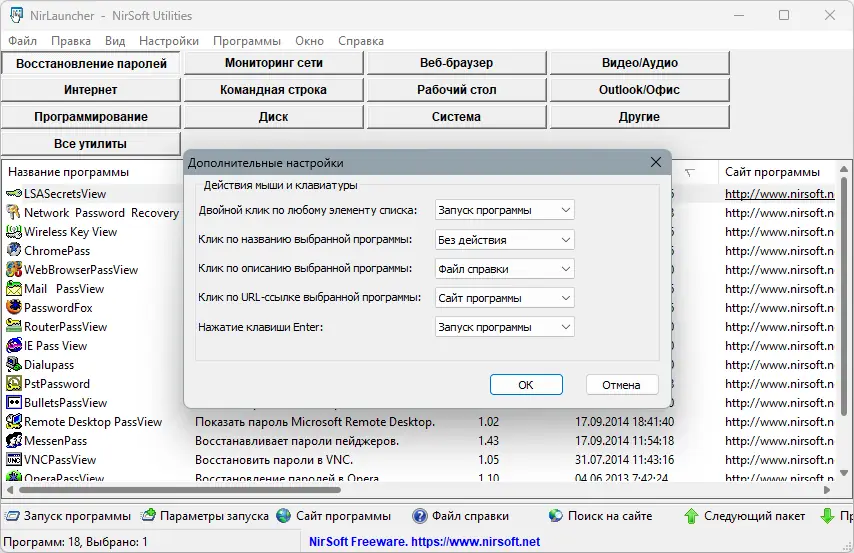This screenshot has height=553, width=854.
Task: Click the Отмена button
Action: point(621,385)
